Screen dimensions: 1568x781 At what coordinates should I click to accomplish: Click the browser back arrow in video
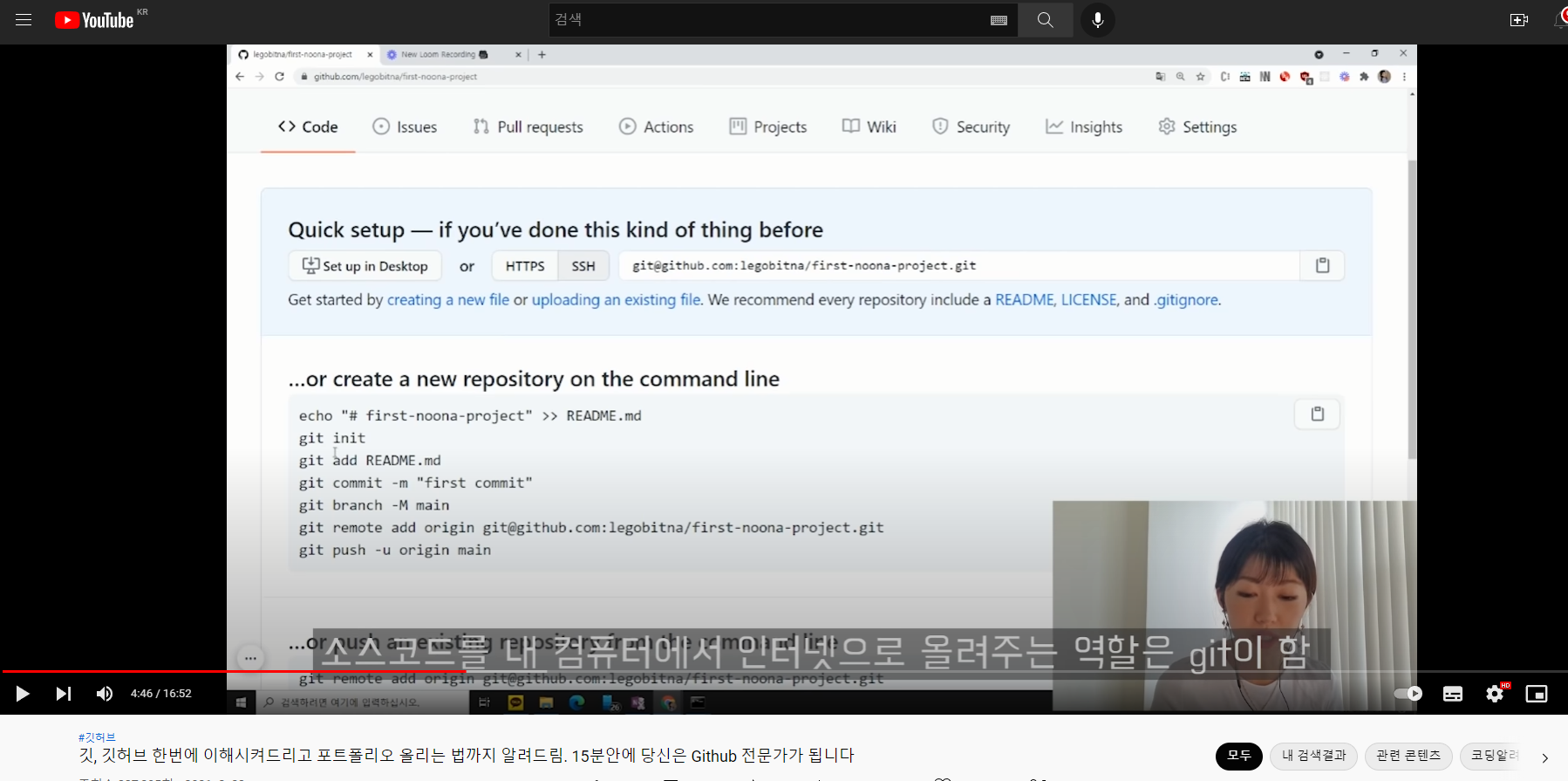point(240,77)
